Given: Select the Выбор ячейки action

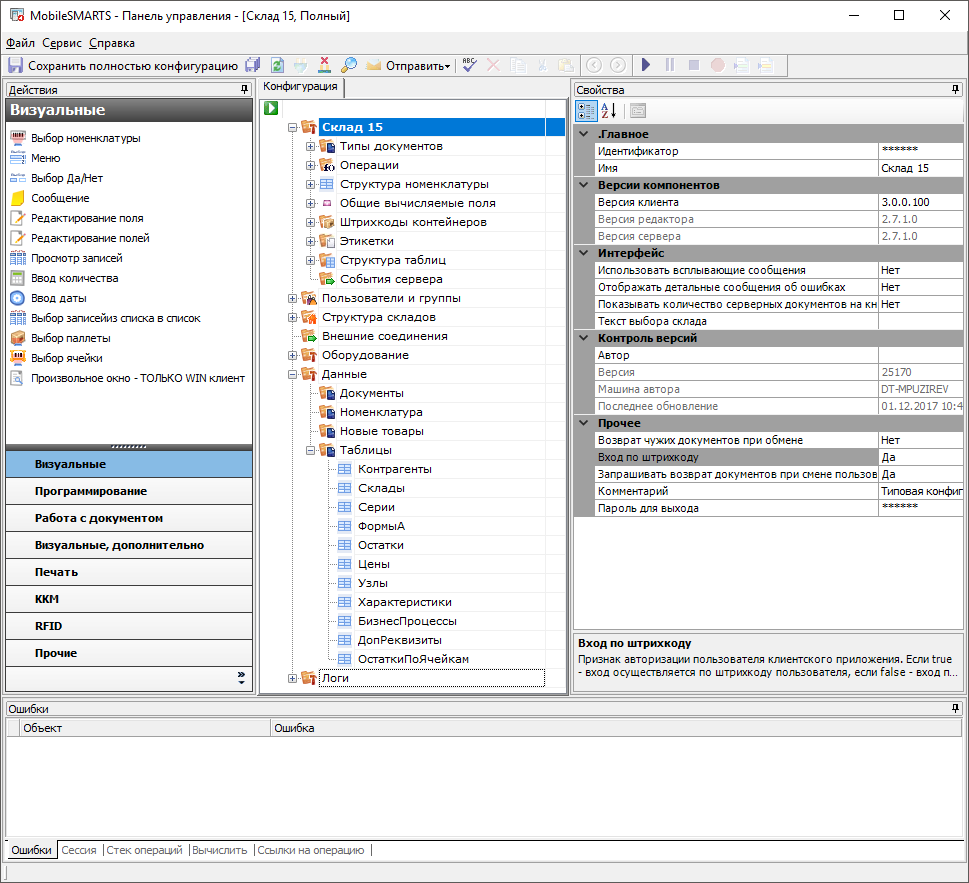Looking at the screenshot, I should 67,358.
